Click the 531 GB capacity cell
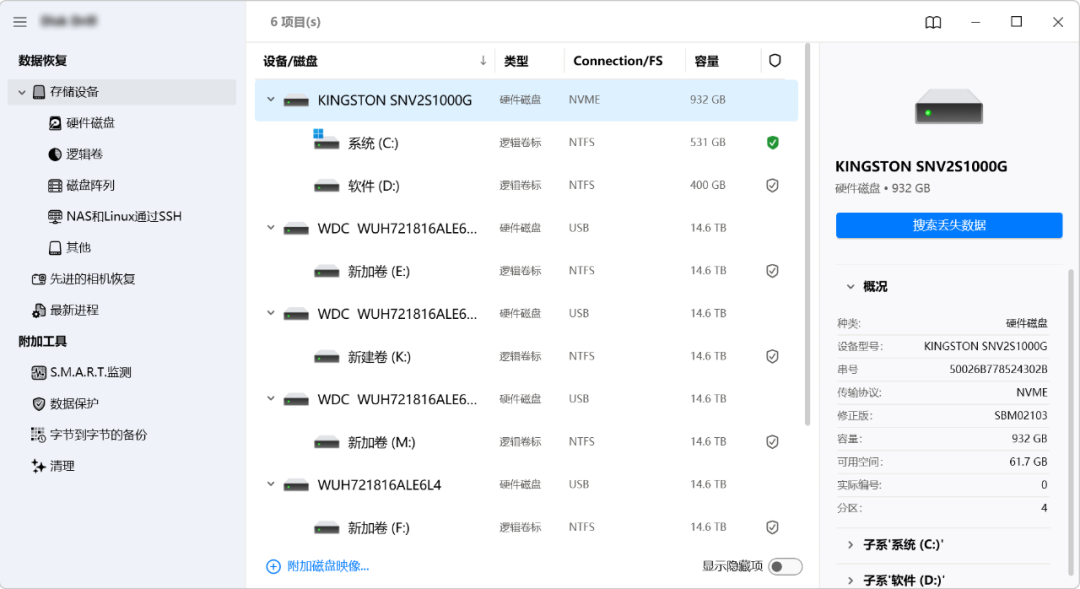Viewport: 1080px width, 589px height. (708, 142)
